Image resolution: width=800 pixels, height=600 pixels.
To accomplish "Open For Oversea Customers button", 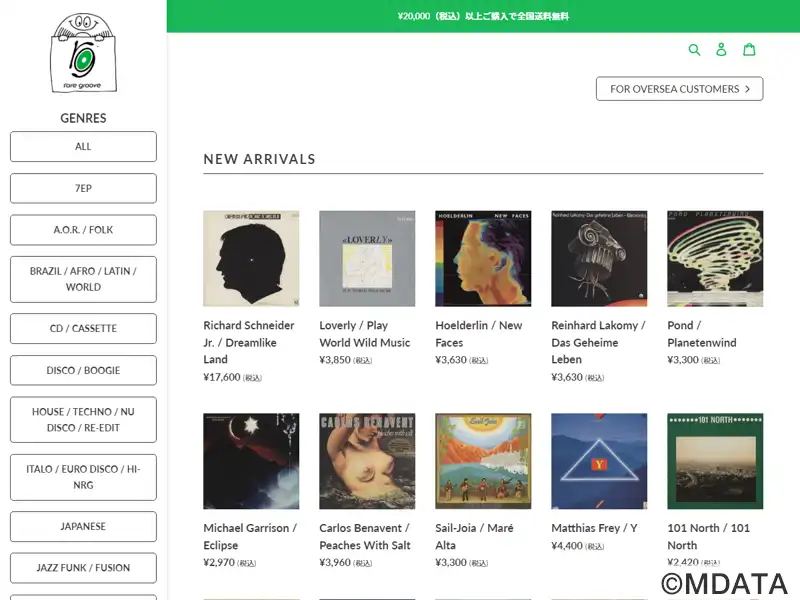I will (679, 89).
